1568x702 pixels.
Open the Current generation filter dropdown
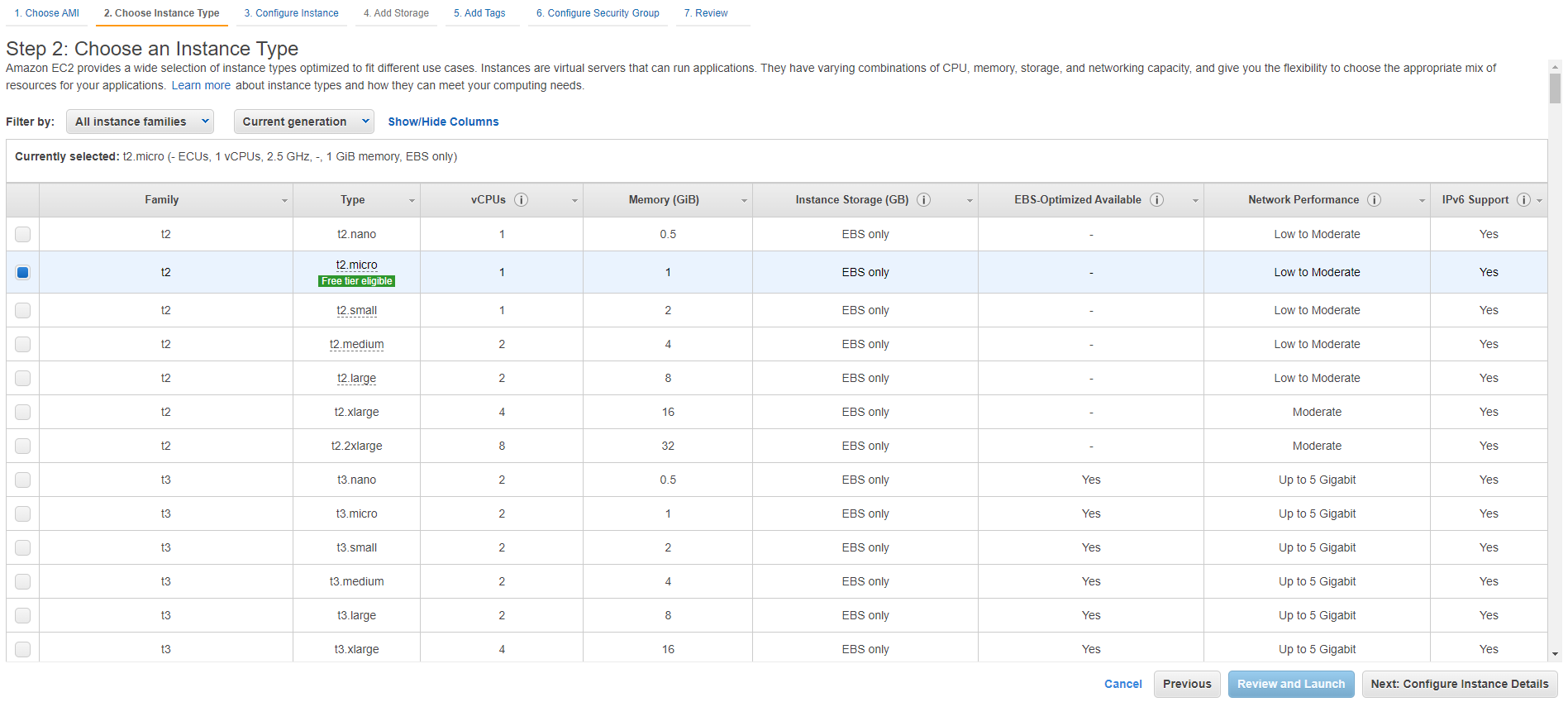(x=303, y=122)
